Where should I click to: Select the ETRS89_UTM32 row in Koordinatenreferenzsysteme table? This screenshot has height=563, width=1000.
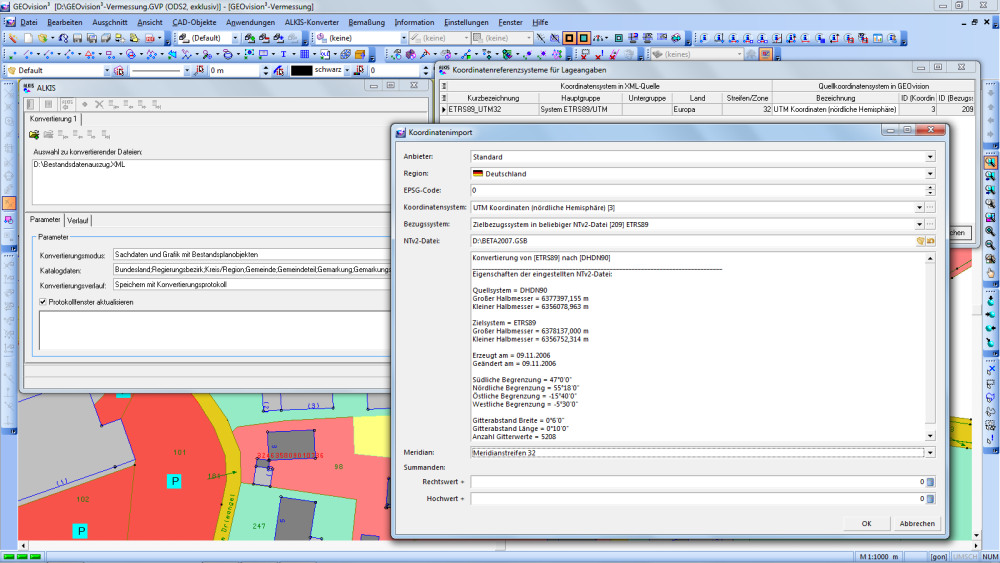[707, 110]
